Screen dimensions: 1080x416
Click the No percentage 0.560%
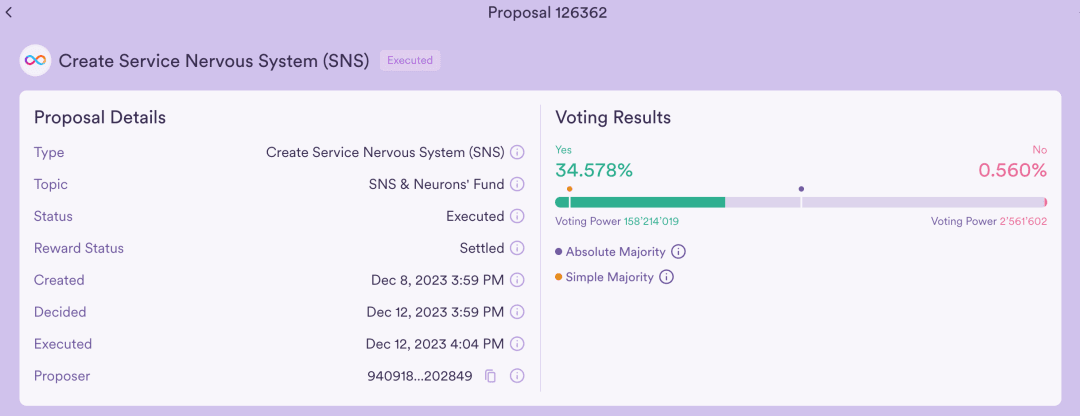(1012, 170)
